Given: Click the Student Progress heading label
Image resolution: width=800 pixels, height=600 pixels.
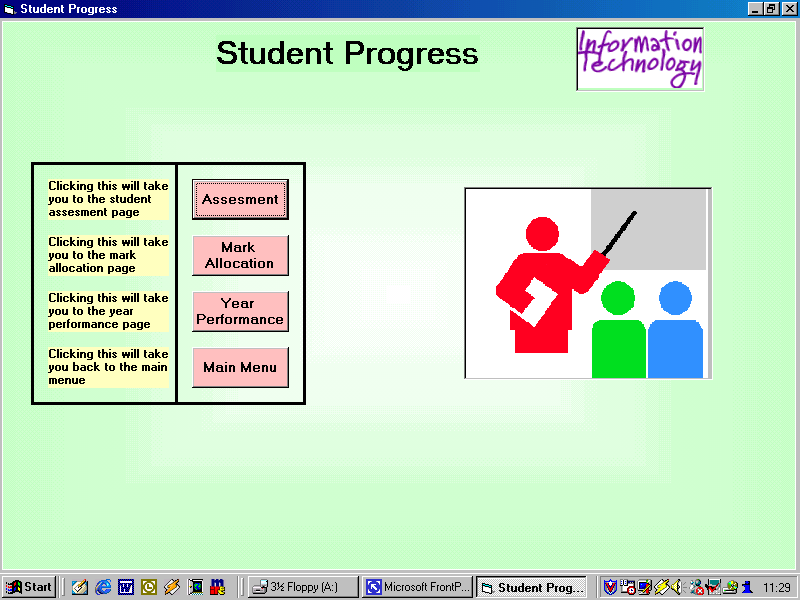Looking at the screenshot, I should tap(347, 53).
